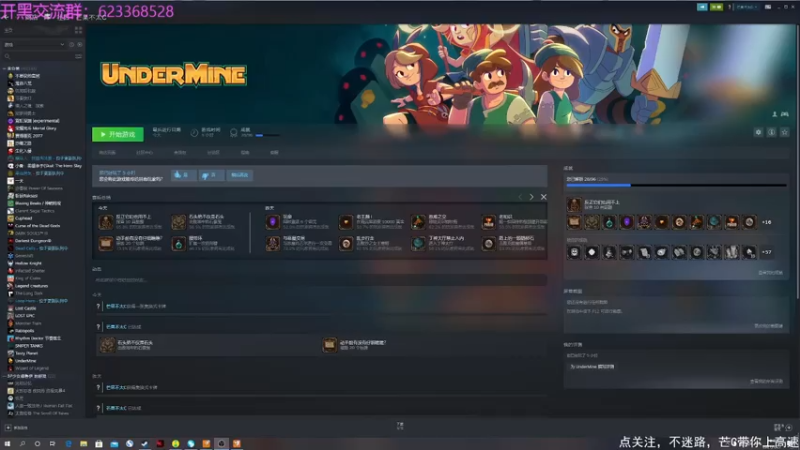Select Darkest Dungeon in library list
The height and width of the screenshot is (450, 800).
[x=33, y=241]
